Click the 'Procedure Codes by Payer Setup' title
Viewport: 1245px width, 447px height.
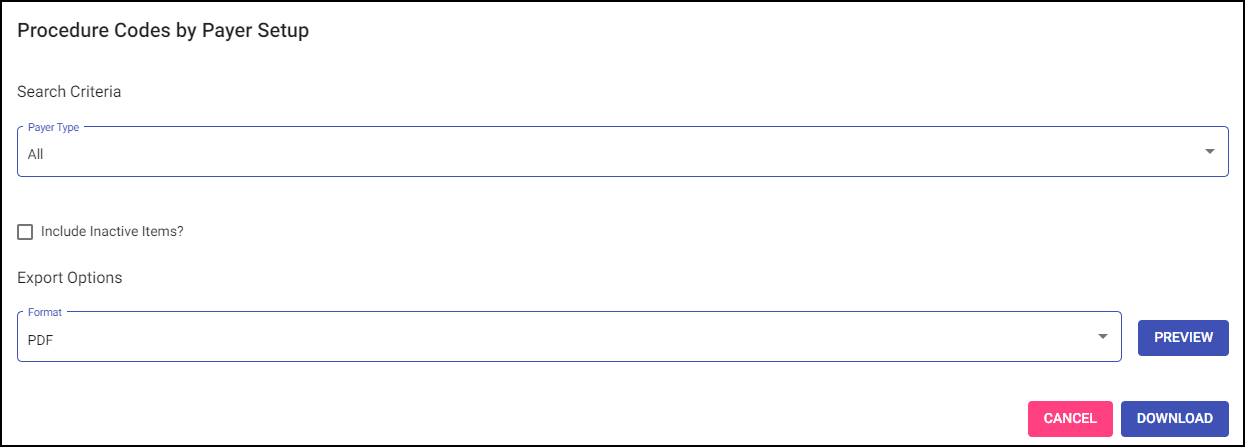tap(163, 31)
